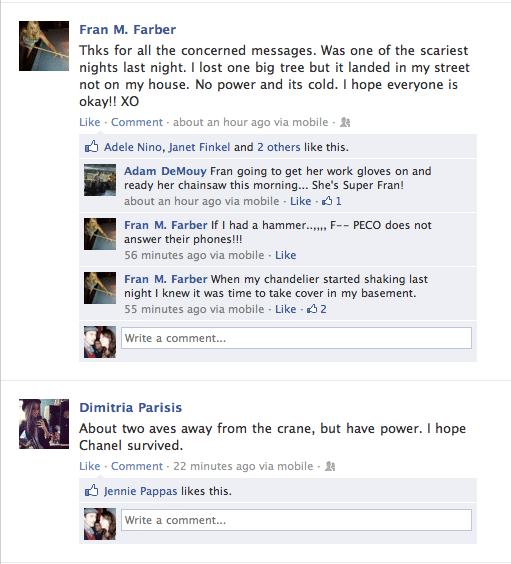Click the friends audience icon on Fran's post

coord(345,122)
